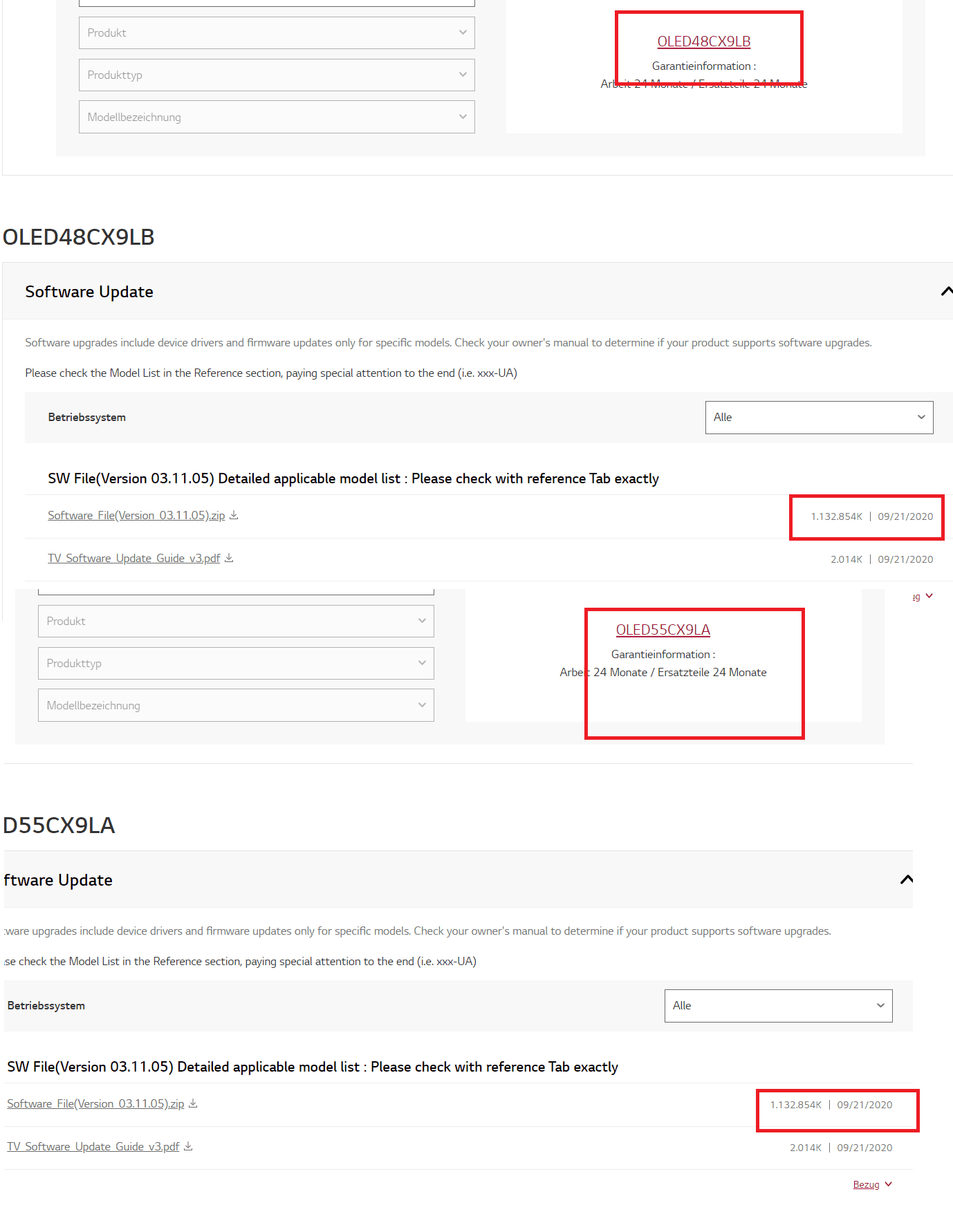Image resolution: width=953 pixels, height=1232 pixels.
Task: Open the Produkttyp dropdown beside the OLED55CX9LA card
Action: coord(236,663)
